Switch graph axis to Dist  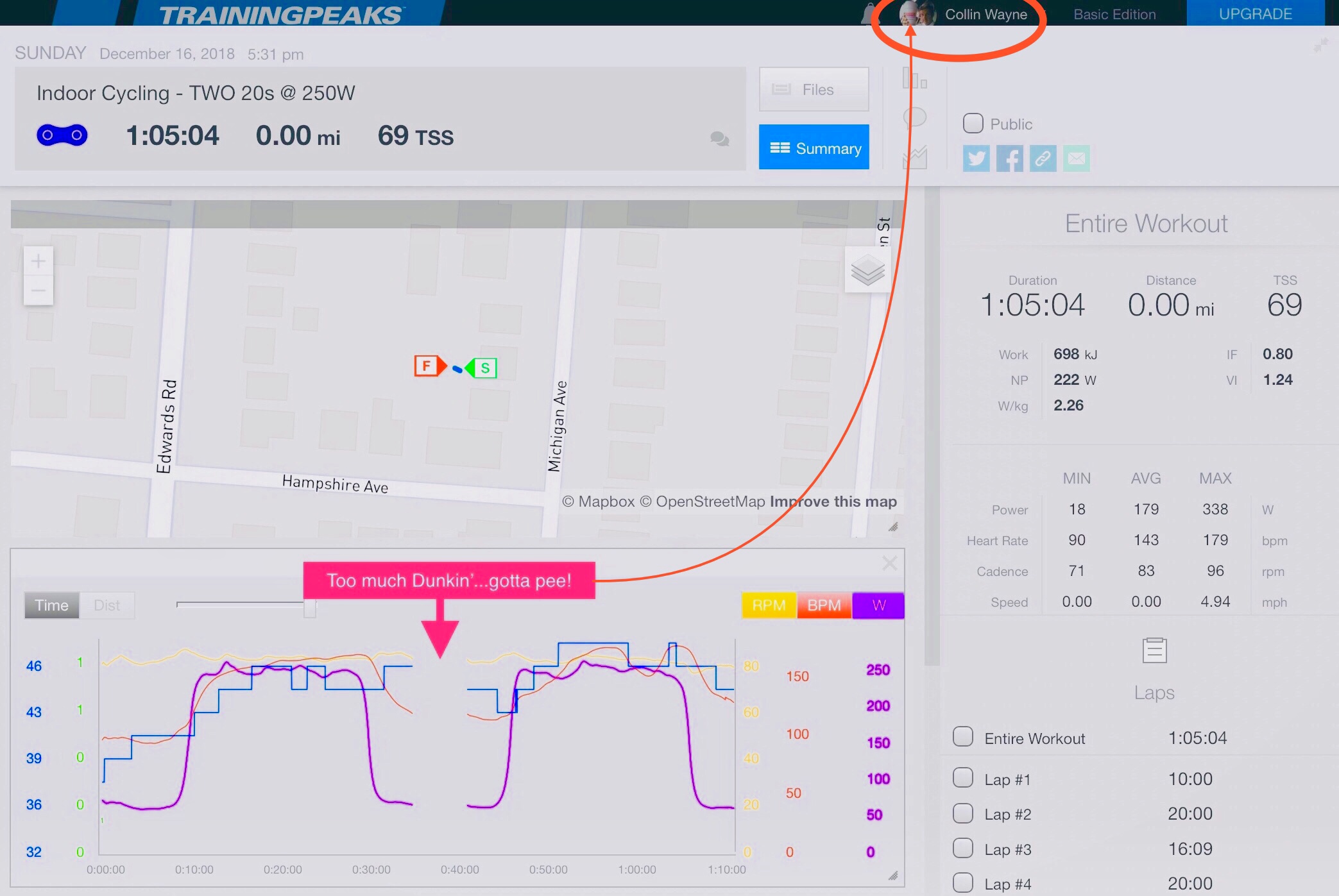point(107,605)
